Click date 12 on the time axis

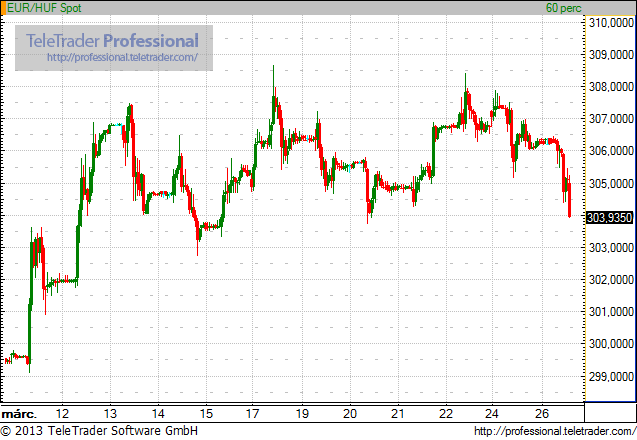coord(62,414)
